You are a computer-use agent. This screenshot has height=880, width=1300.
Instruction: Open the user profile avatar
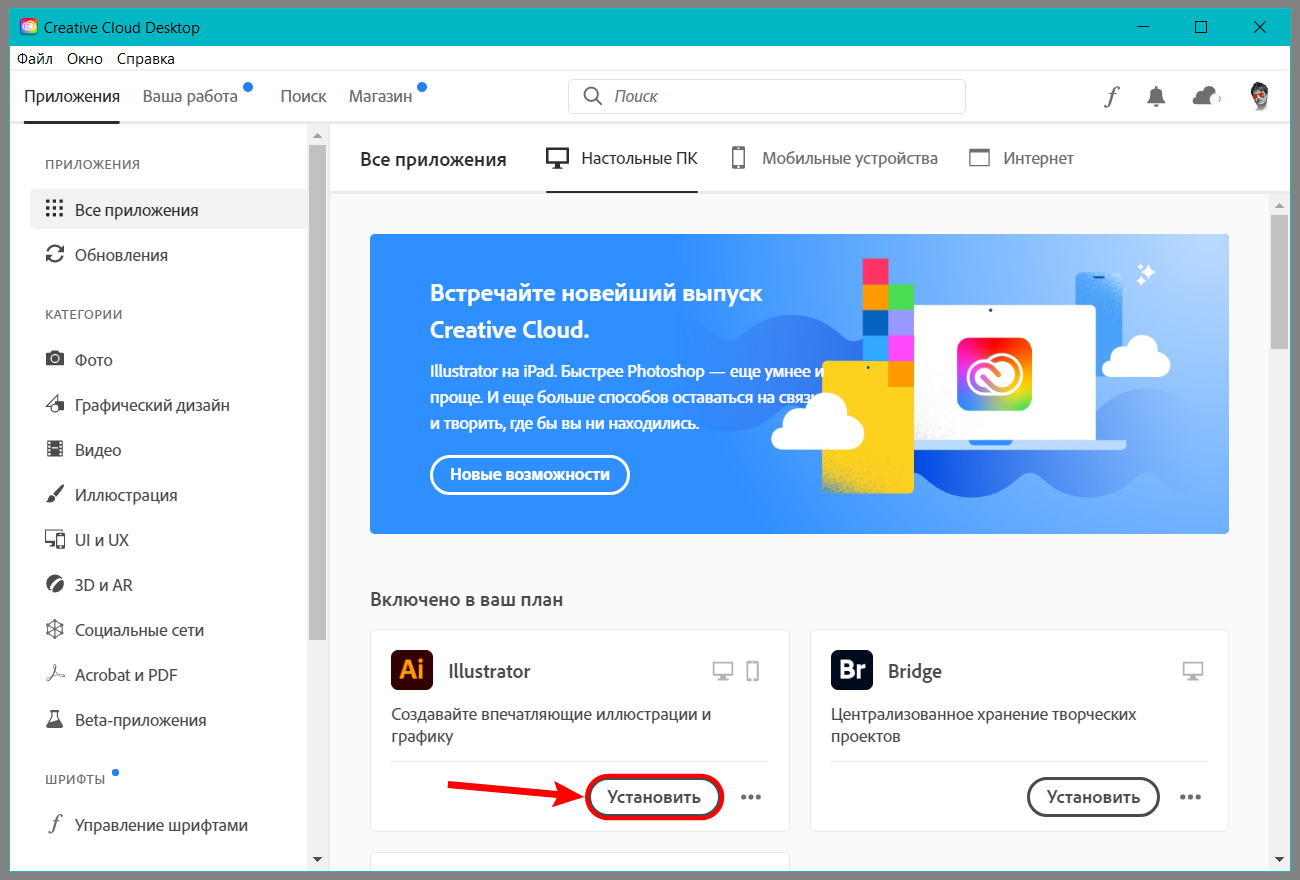coord(1260,97)
